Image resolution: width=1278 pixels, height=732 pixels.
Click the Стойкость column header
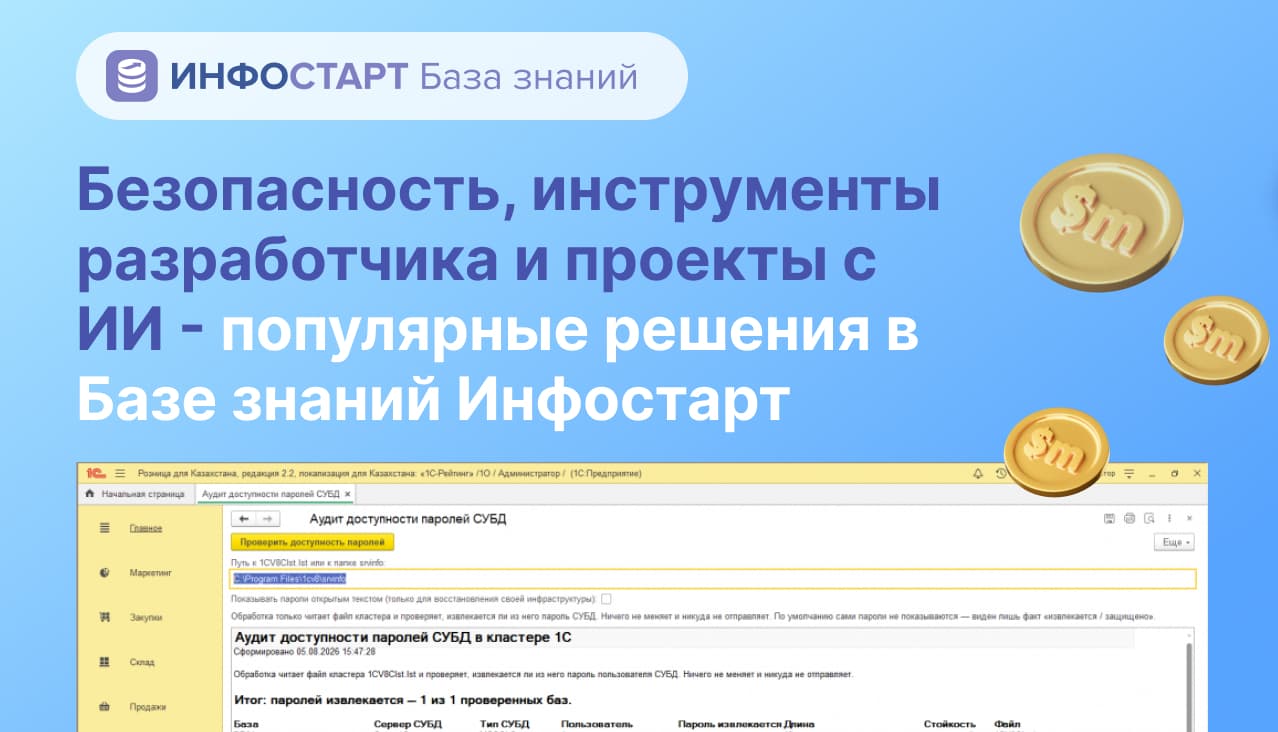tap(949, 724)
